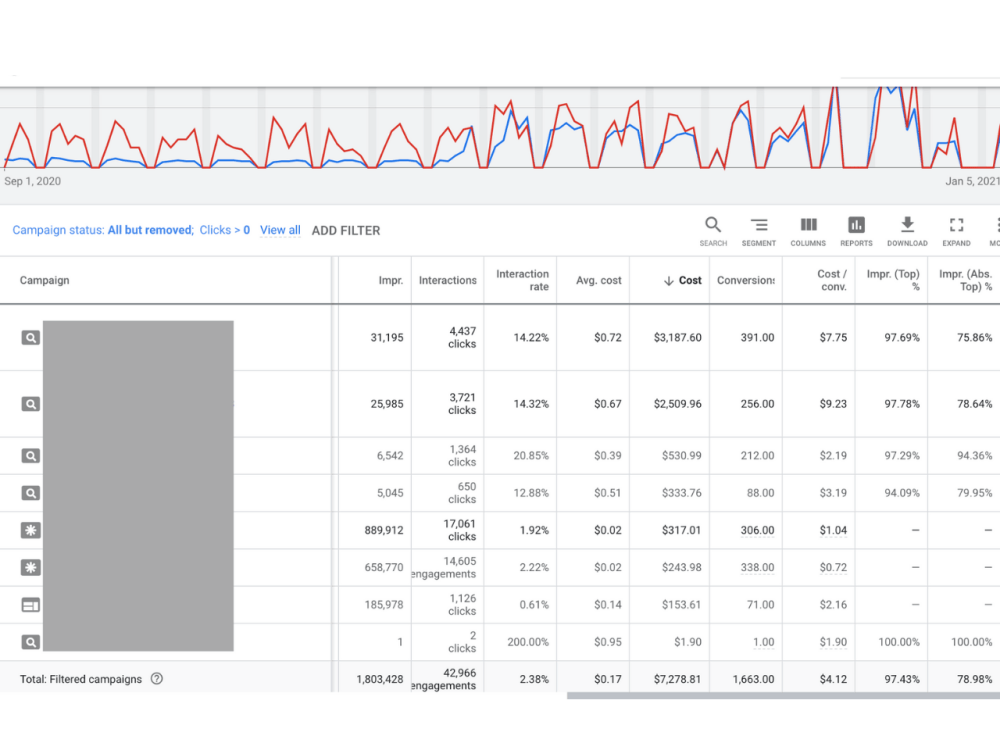Click the $3,187.60 cost cell

coord(677,337)
